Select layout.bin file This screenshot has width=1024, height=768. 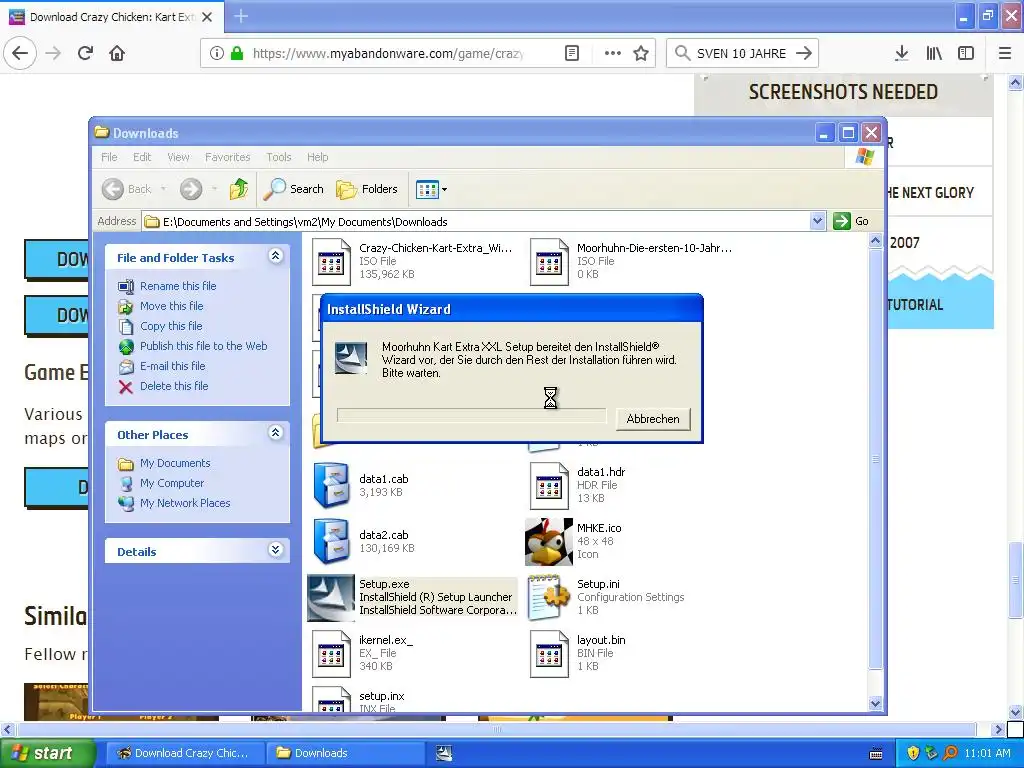click(577, 653)
